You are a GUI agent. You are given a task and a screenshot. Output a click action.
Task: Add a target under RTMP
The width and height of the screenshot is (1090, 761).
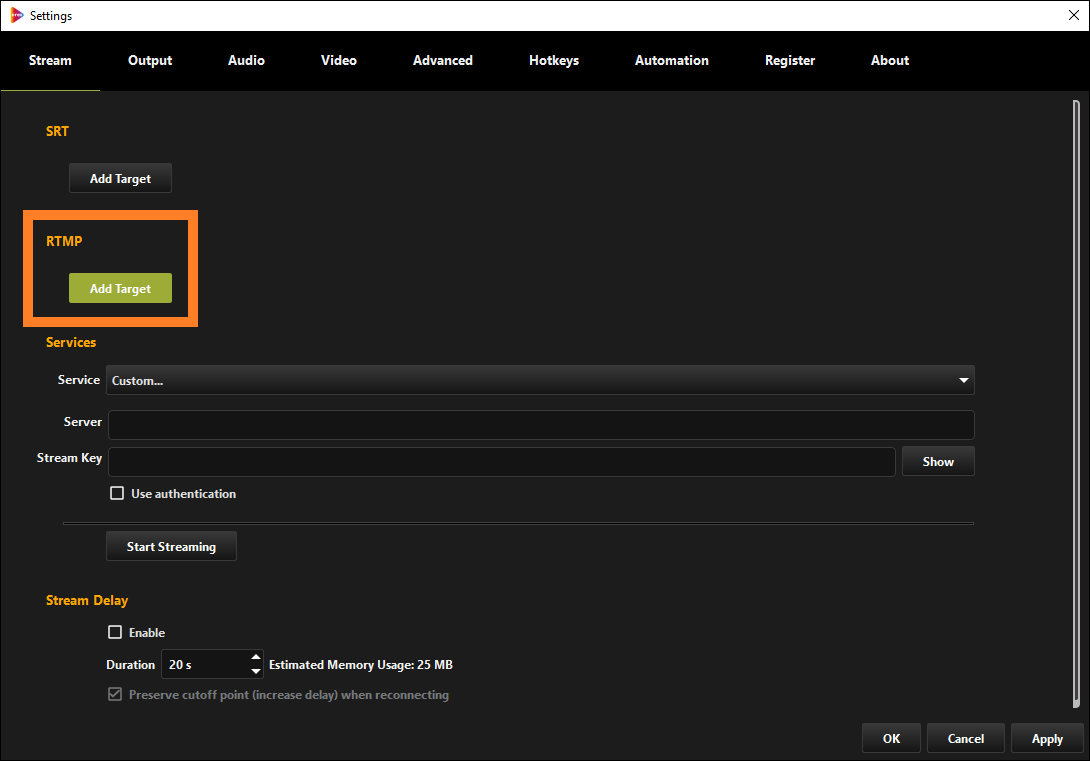120,288
